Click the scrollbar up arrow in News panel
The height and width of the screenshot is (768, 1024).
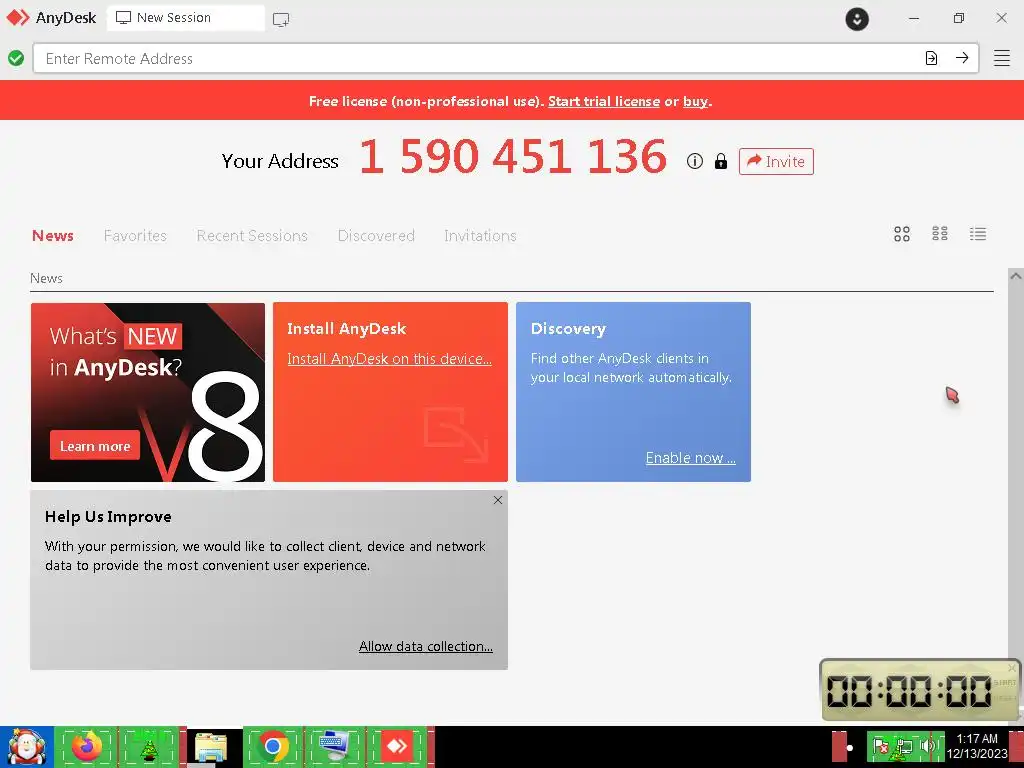tap(1016, 276)
